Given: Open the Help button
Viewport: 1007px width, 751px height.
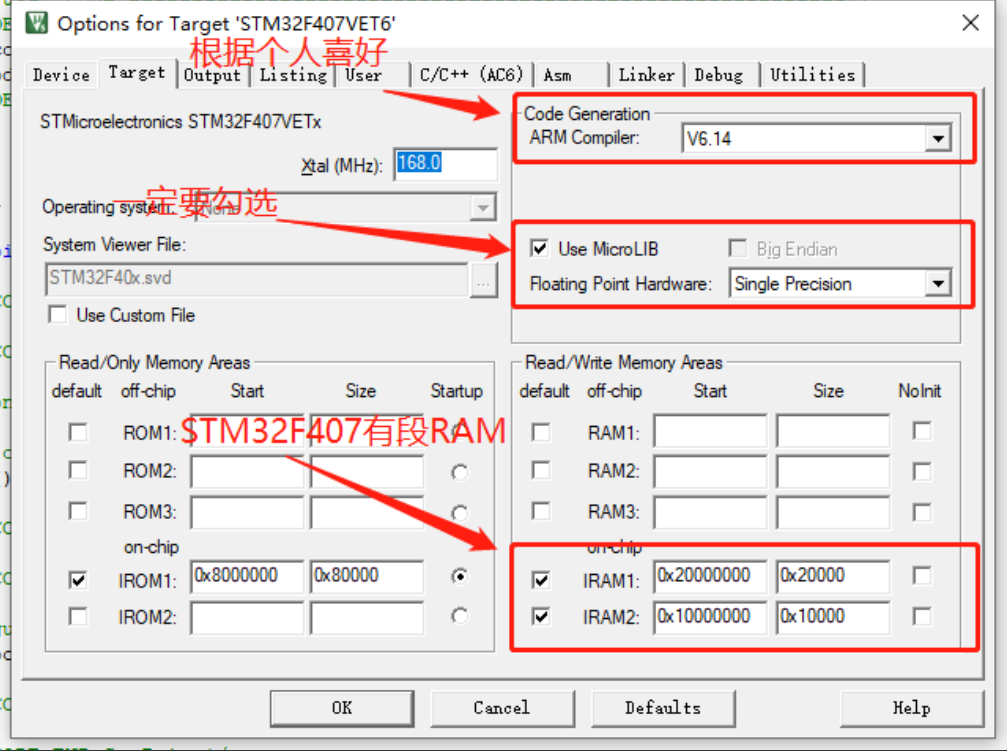Looking at the screenshot, I should 911,708.
